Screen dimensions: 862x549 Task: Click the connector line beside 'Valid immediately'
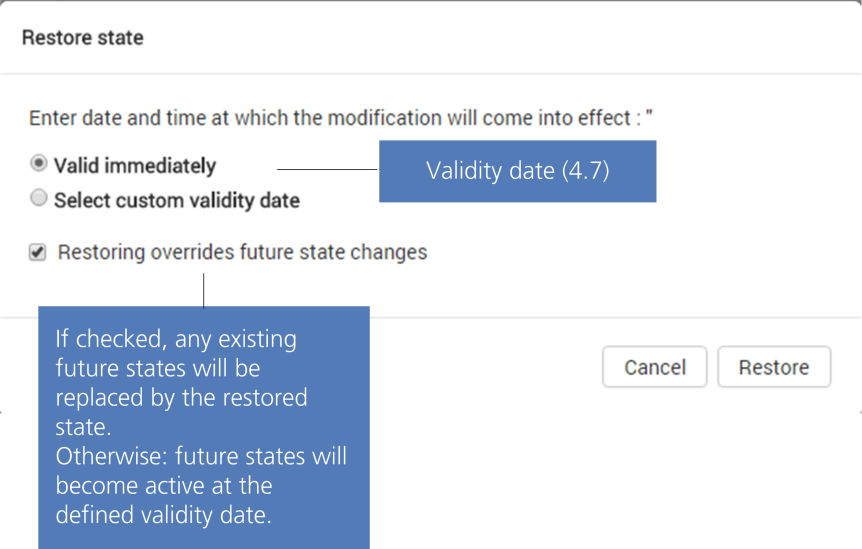click(326, 170)
